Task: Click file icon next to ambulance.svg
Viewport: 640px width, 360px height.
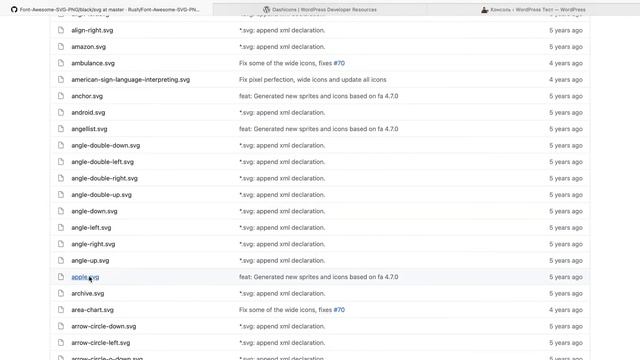Action: (x=61, y=63)
